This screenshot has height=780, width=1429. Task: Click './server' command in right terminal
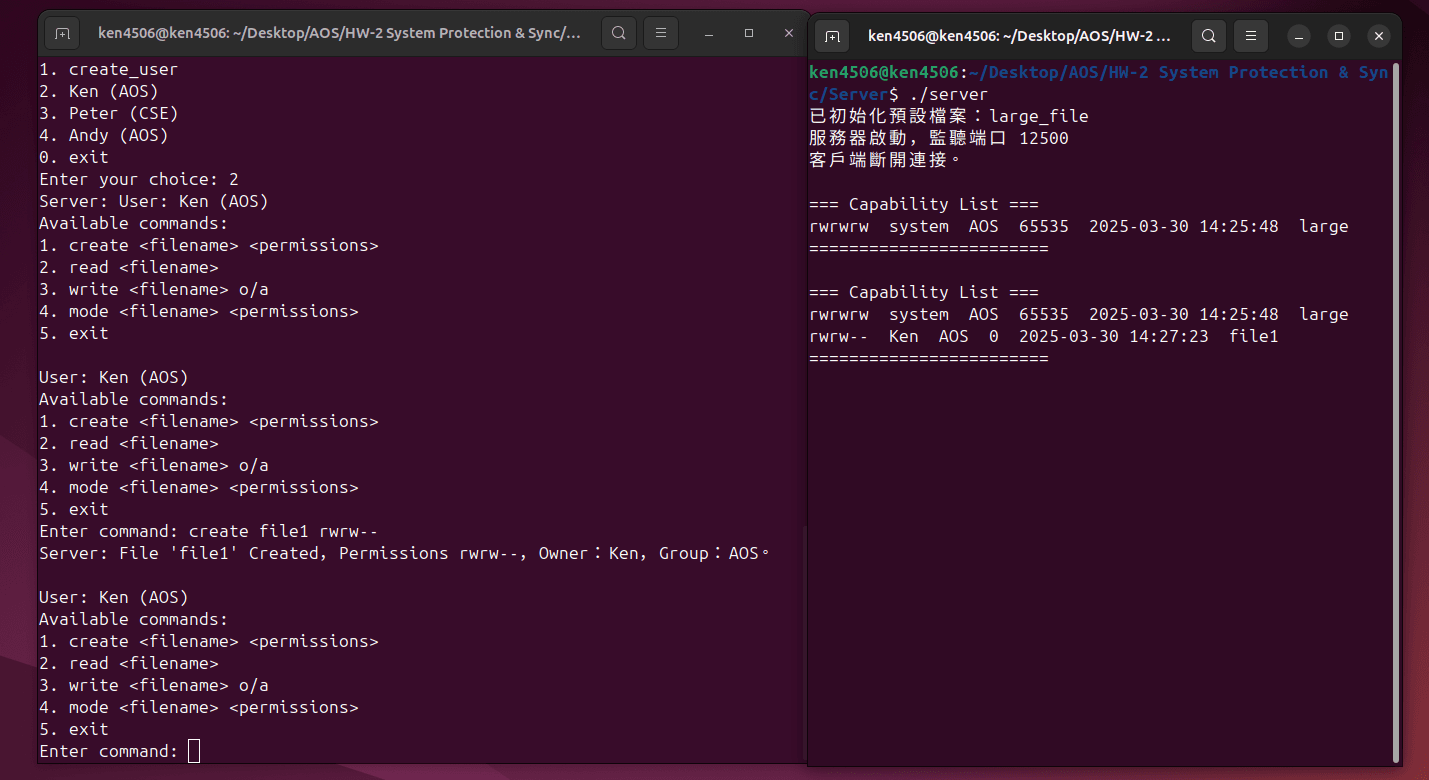(x=949, y=94)
